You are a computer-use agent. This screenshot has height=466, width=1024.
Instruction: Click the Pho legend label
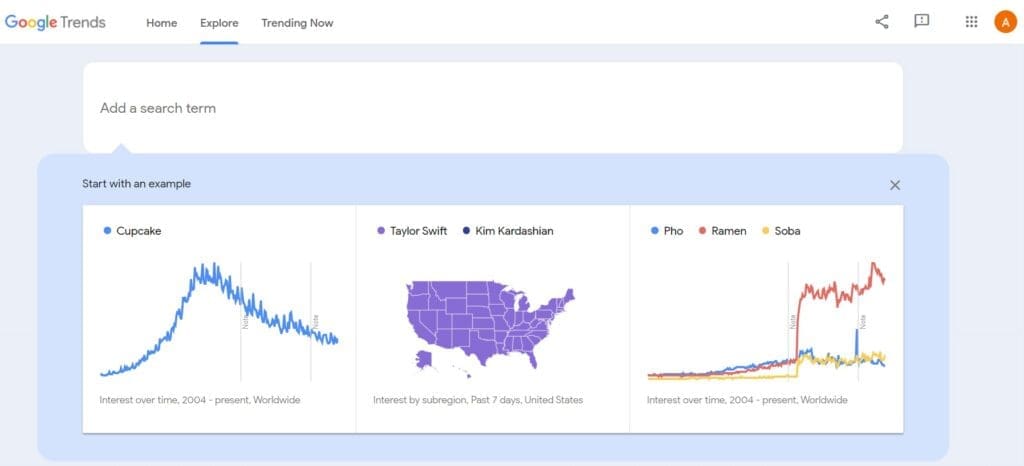673,231
